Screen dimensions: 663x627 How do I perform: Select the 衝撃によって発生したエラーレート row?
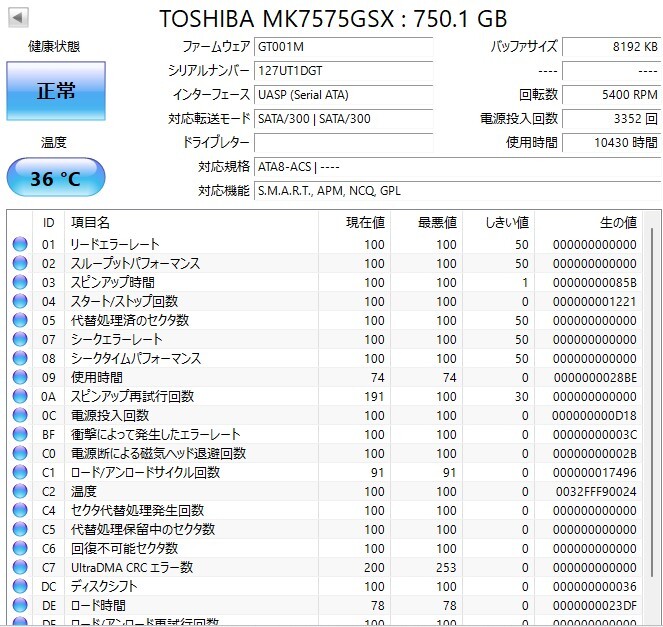tap(325, 435)
